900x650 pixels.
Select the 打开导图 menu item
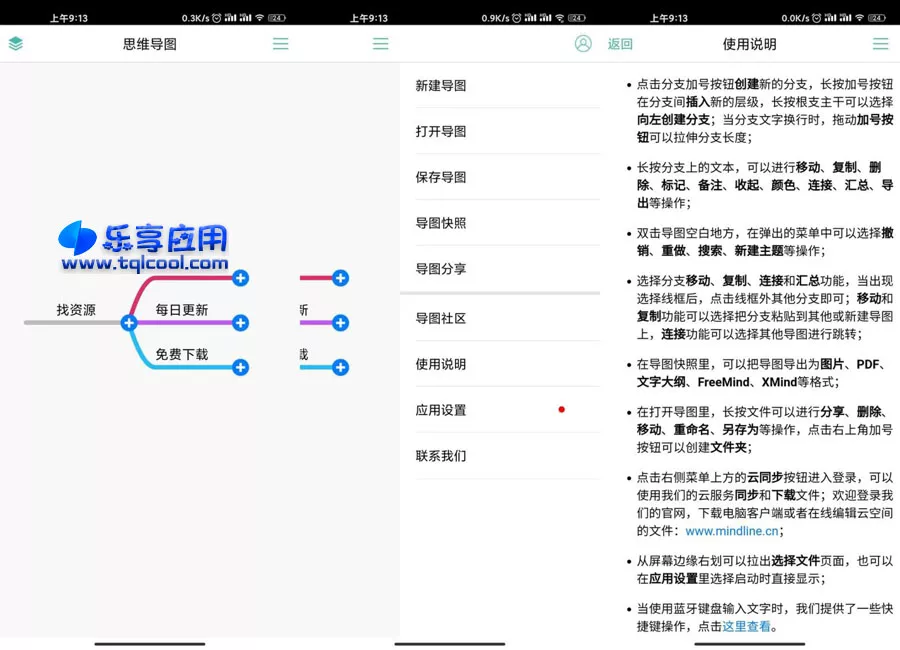[x=441, y=131]
